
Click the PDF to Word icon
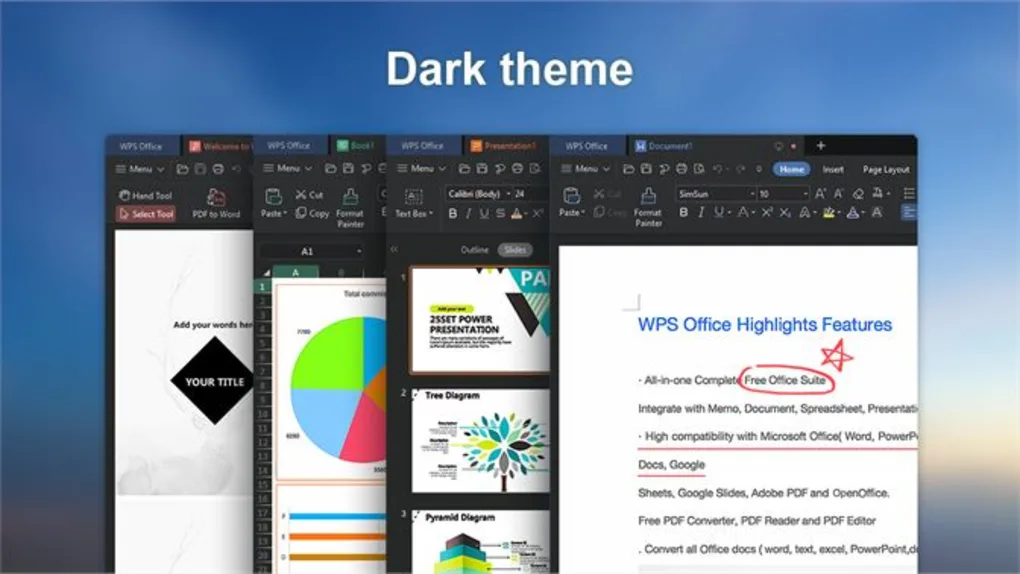[x=216, y=202]
